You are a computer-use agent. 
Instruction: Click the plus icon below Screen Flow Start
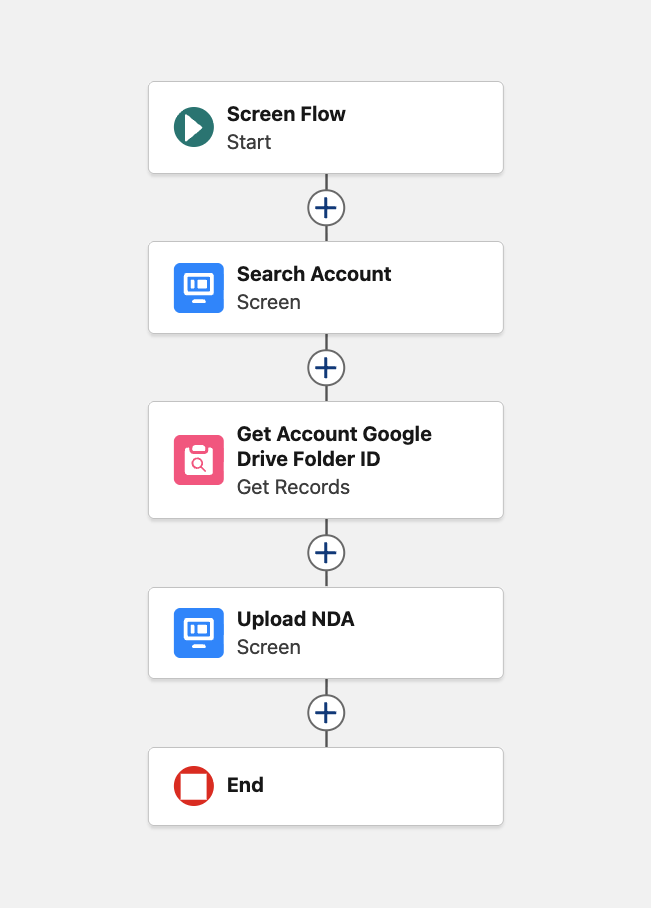coord(325,207)
